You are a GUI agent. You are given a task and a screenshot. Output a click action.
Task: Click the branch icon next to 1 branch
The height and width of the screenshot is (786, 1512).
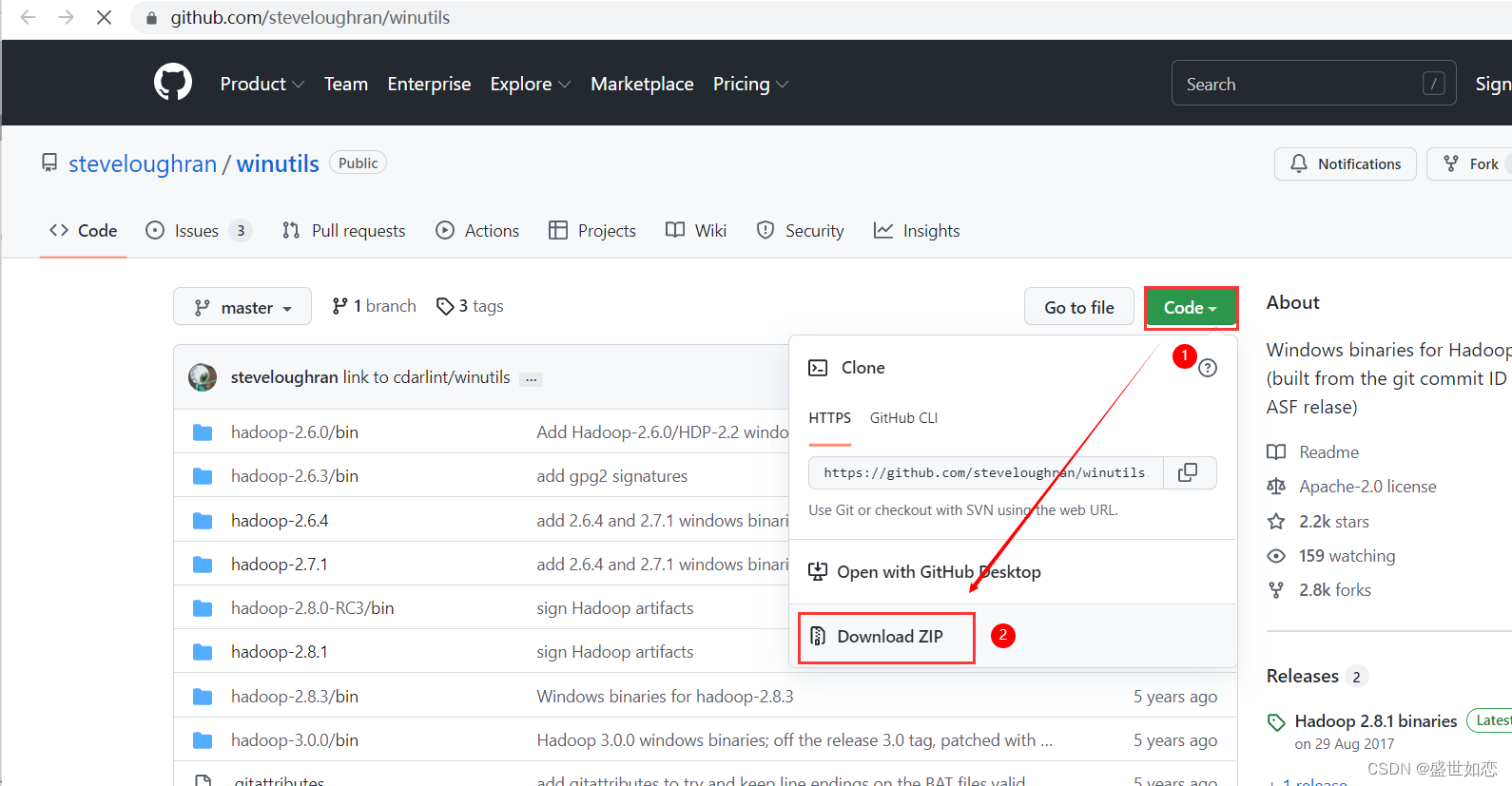pyautogui.click(x=339, y=306)
